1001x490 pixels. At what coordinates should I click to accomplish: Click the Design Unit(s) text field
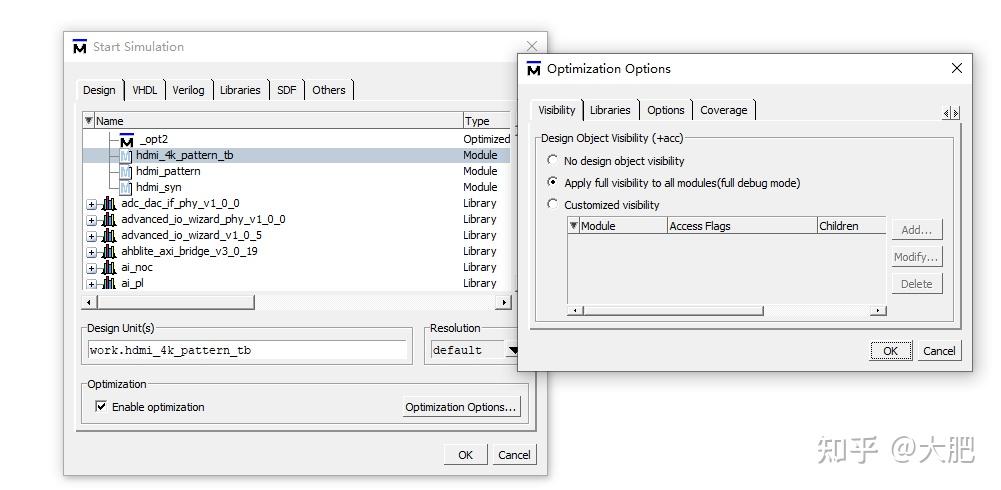[x=248, y=350]
